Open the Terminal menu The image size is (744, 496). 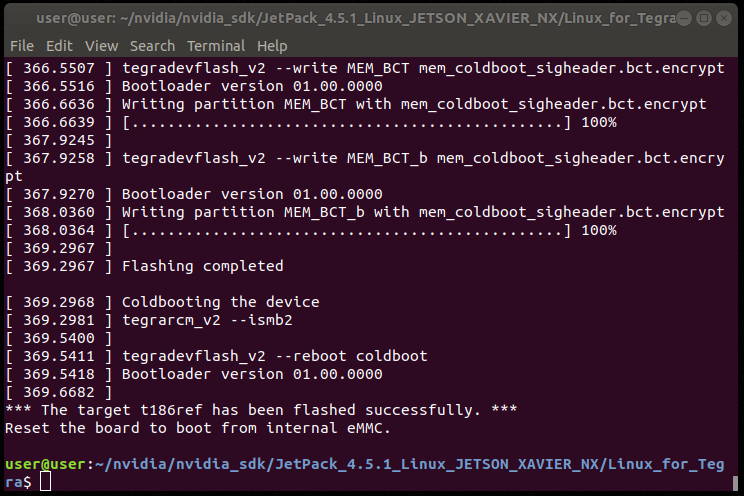click(x=216, y=46)
